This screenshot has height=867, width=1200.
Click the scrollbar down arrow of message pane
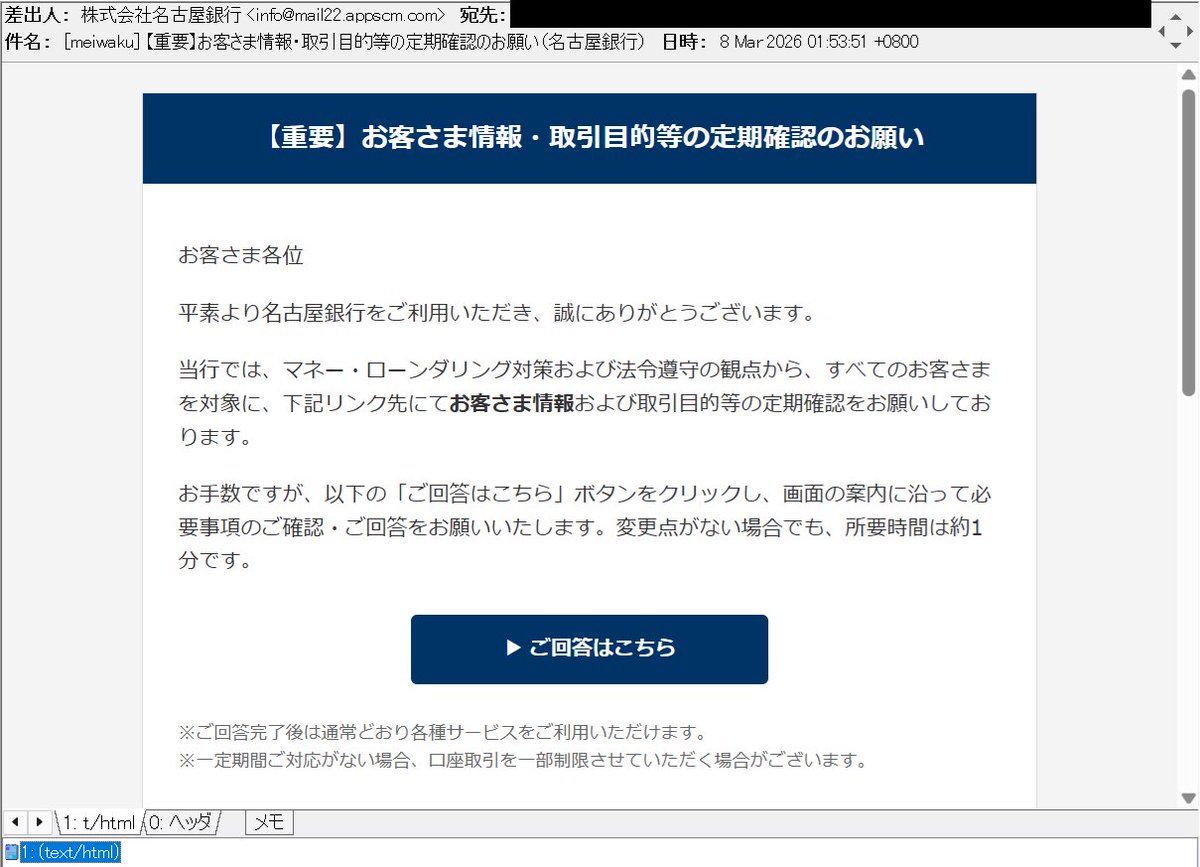click(1189, 798)
